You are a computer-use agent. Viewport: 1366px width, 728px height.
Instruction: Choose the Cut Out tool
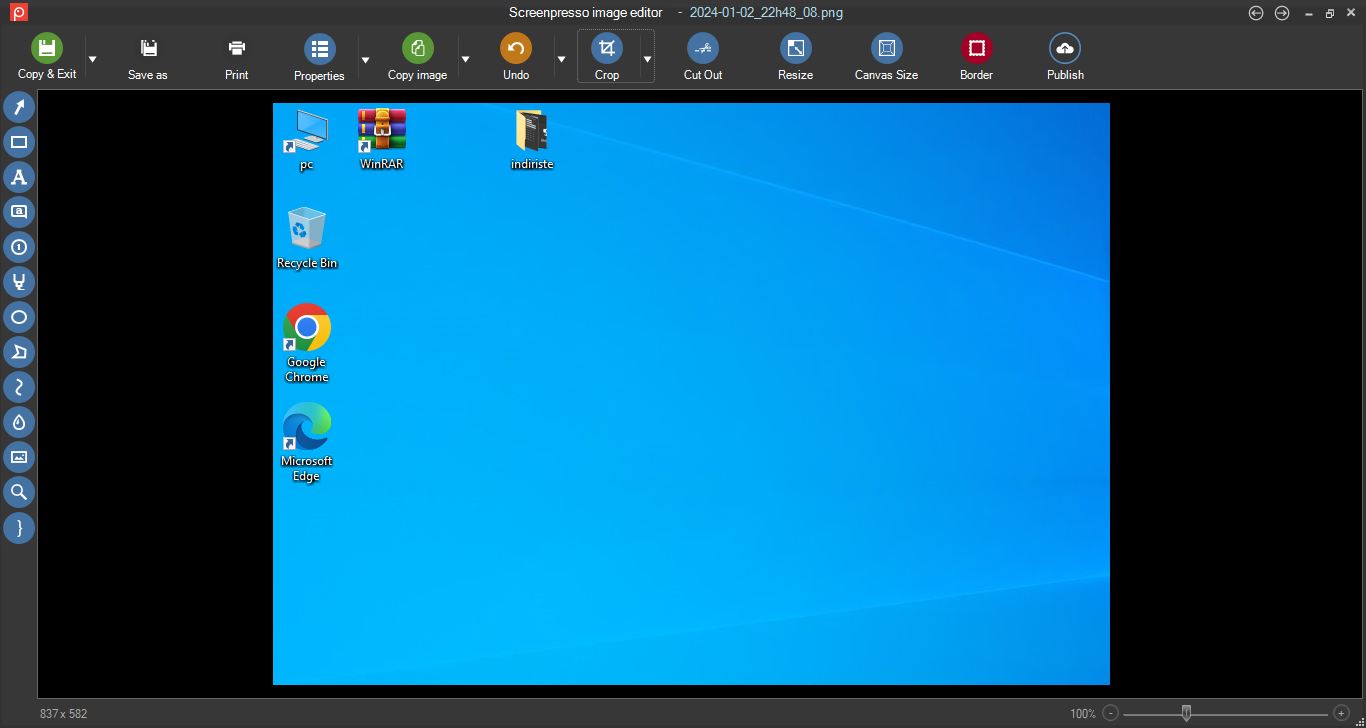[703, 57]
